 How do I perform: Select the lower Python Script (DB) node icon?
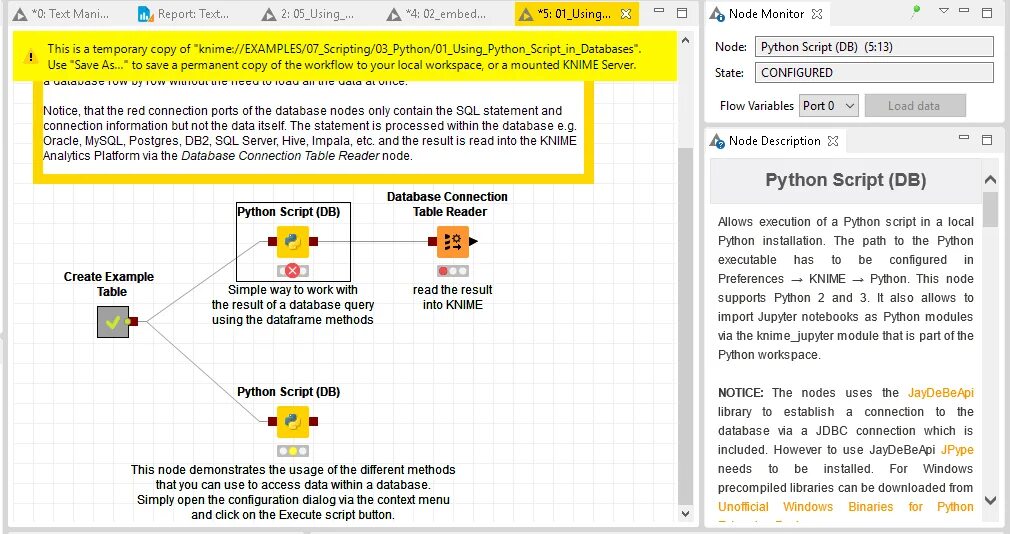(292, 422)
